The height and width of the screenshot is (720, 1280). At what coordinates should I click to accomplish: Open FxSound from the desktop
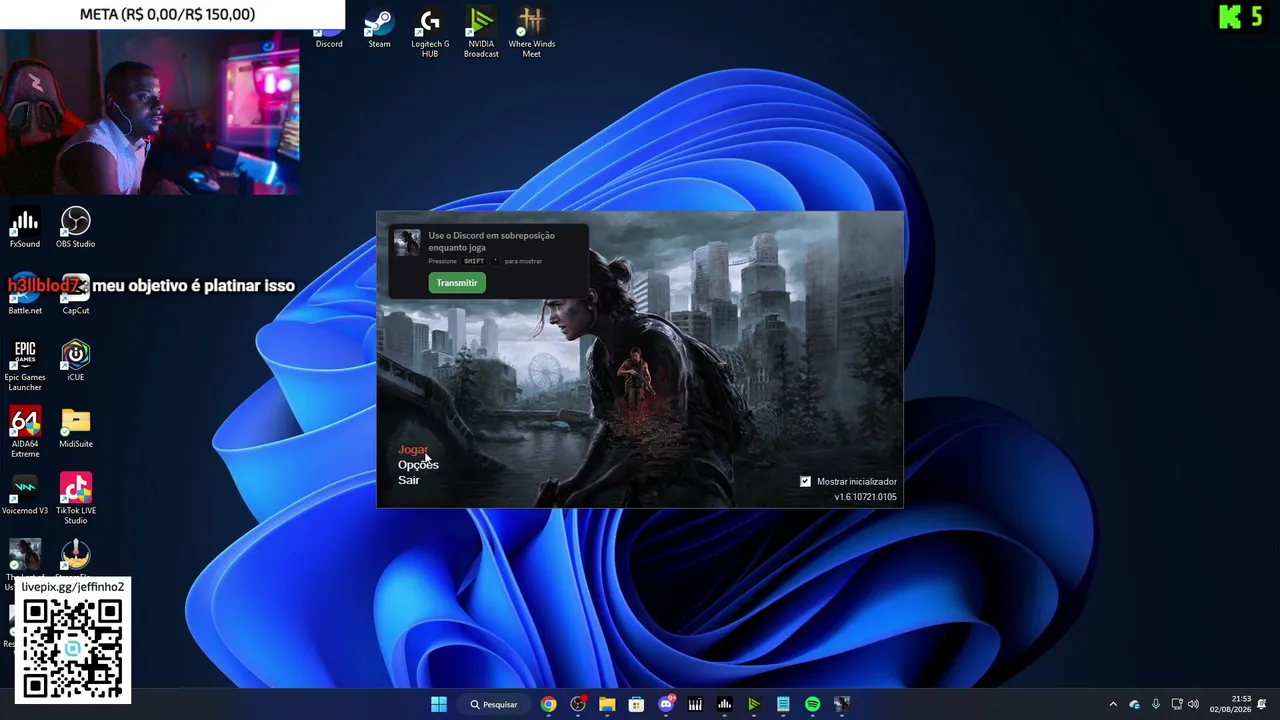25,228
